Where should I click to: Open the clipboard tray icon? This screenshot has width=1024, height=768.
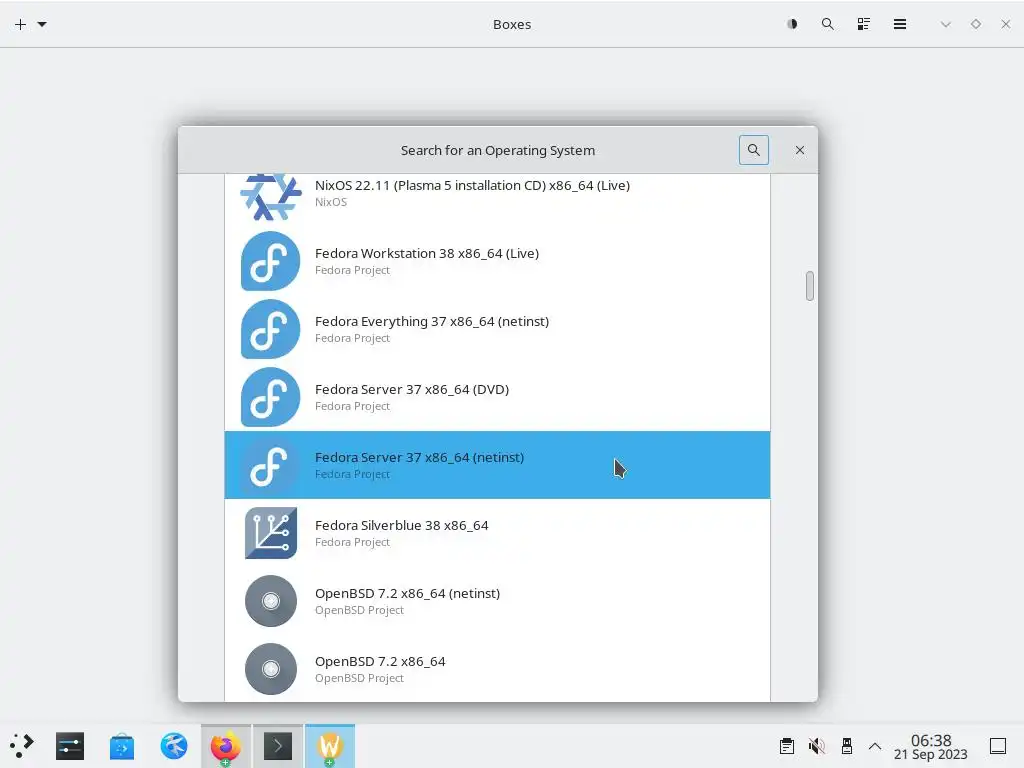point(787,746)
